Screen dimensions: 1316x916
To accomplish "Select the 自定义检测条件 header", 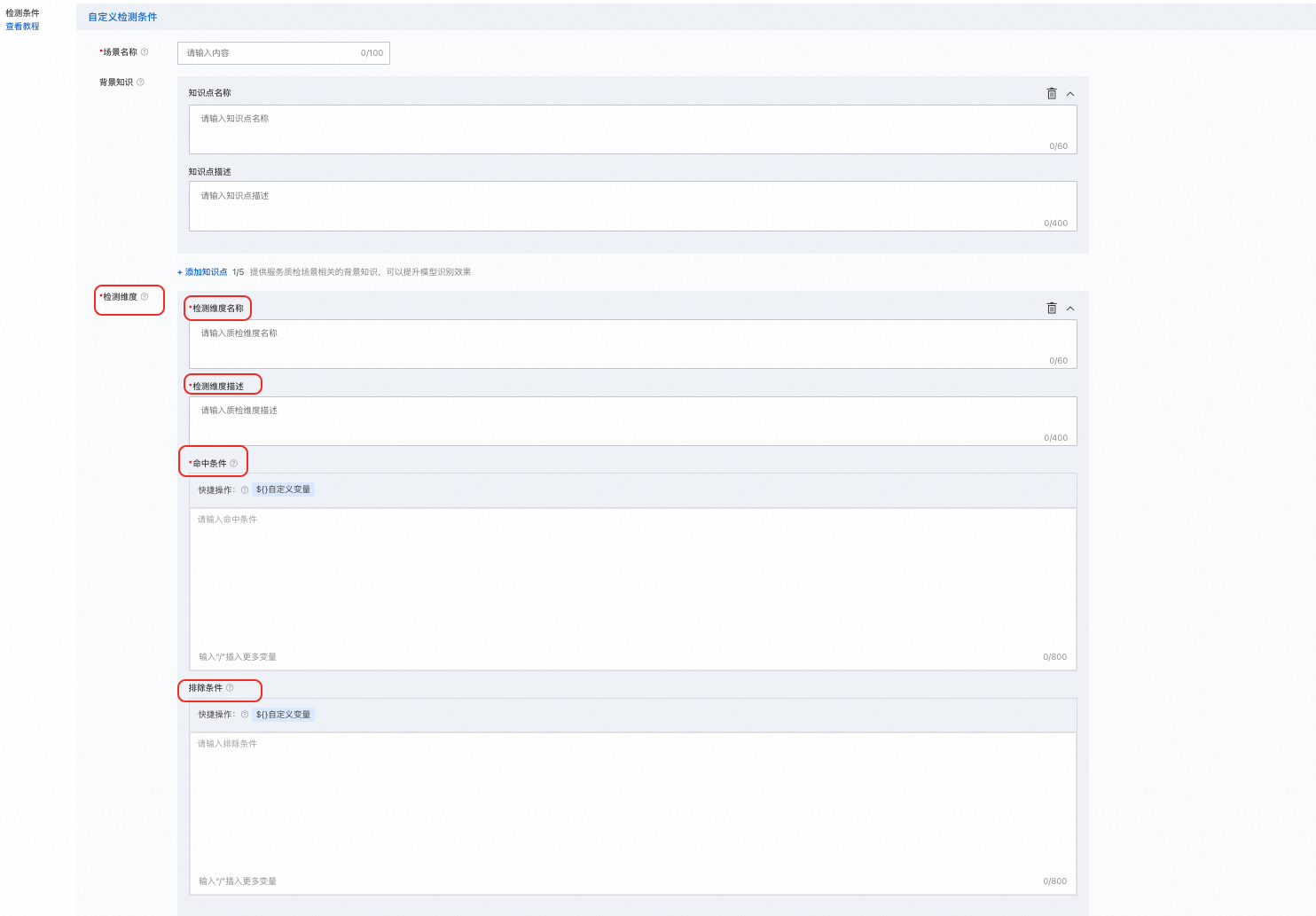I will (x=122, y=17).
